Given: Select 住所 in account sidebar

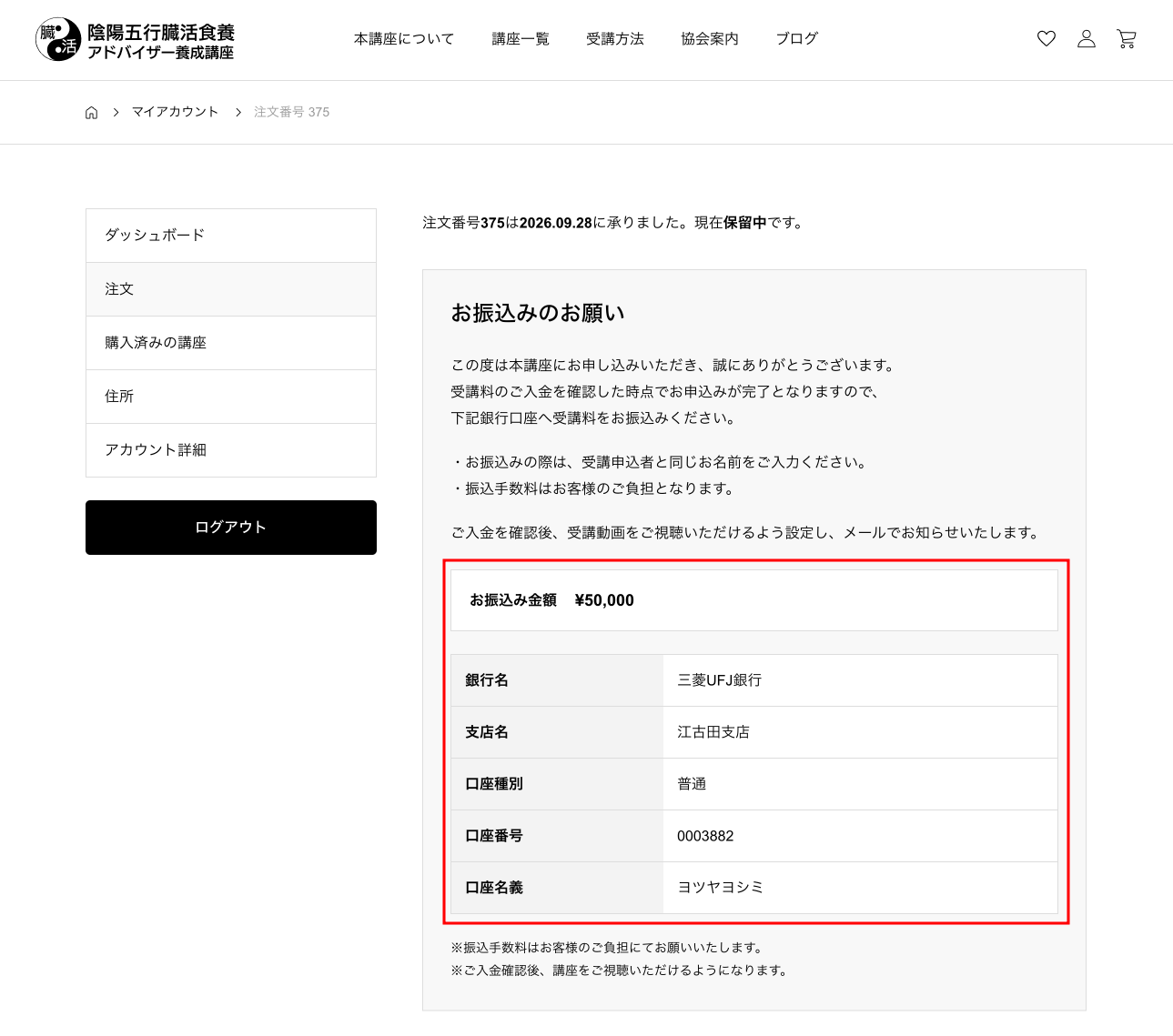Looking at the screenshot, I should [231, 397].
